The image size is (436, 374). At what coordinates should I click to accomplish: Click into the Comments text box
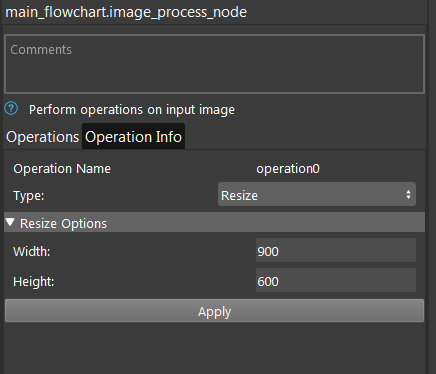[x=214, y=64]
